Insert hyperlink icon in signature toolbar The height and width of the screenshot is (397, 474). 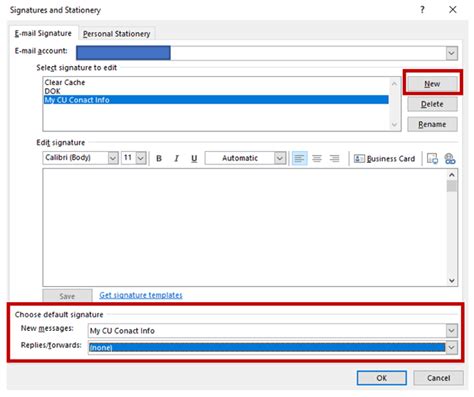pos(450,159)
